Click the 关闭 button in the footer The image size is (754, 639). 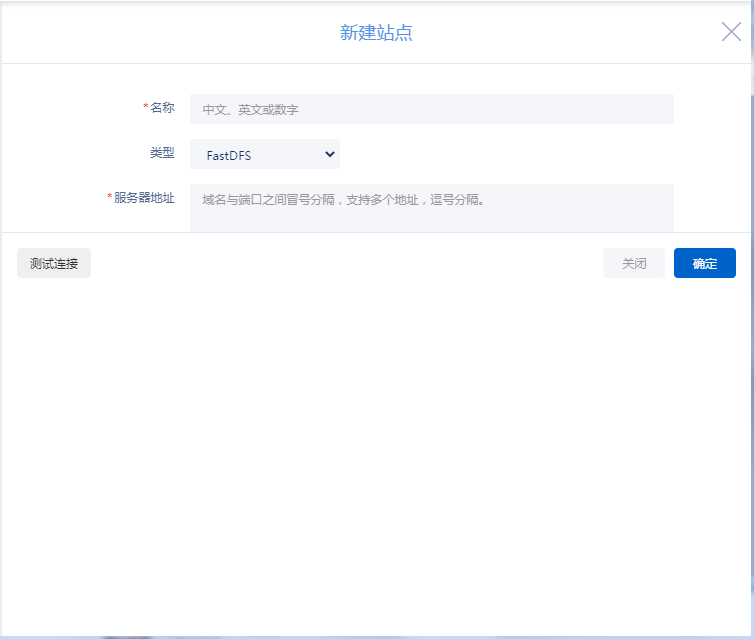[633, 263]
